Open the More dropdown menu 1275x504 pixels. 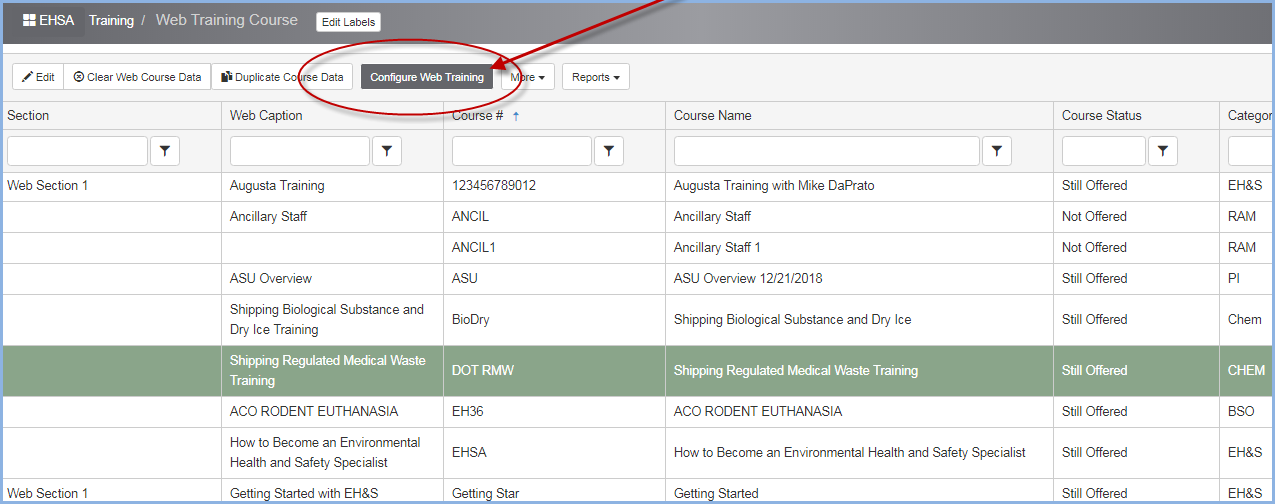[527, 77]
